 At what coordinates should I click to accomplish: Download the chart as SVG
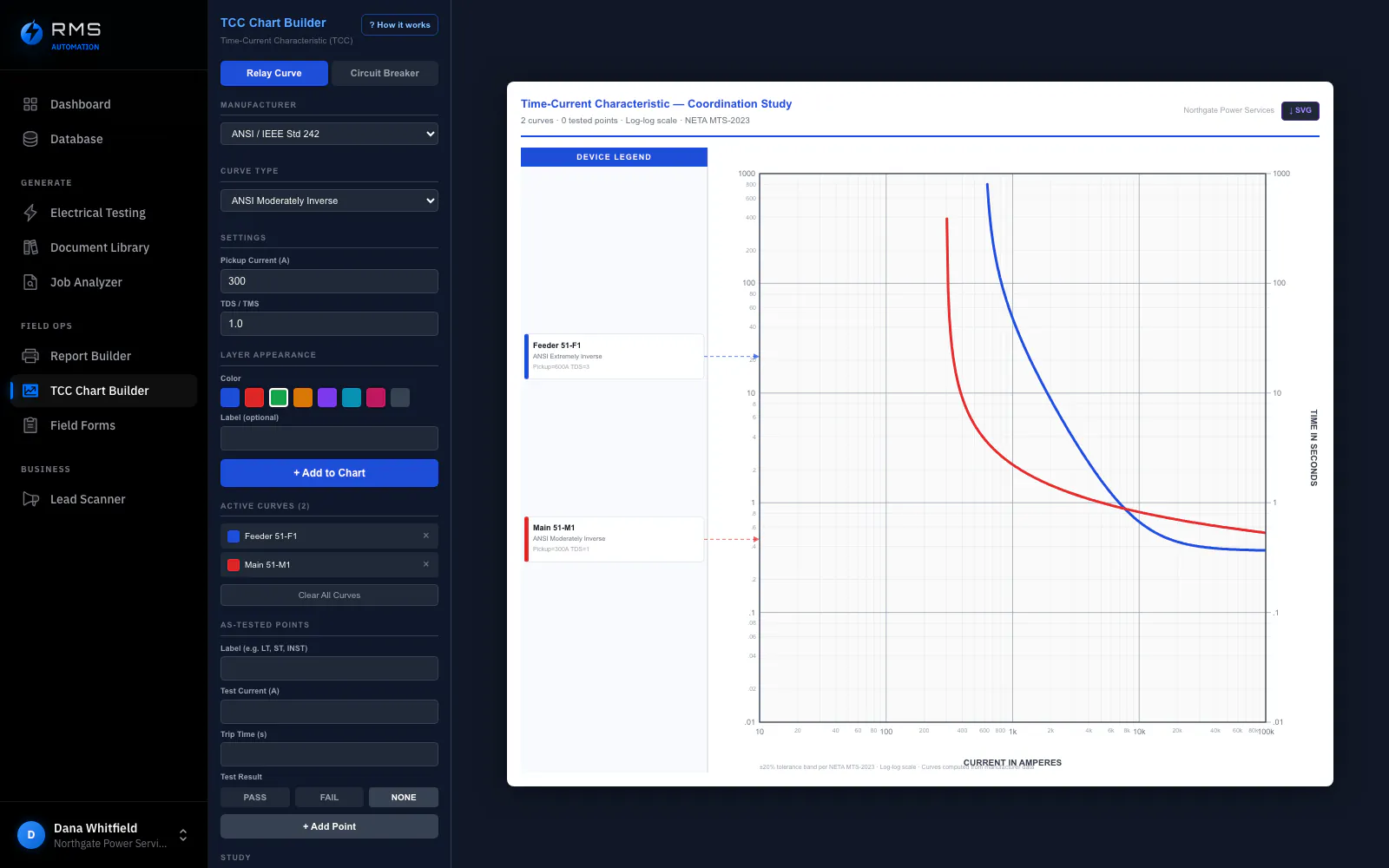tap(1300, 111)
